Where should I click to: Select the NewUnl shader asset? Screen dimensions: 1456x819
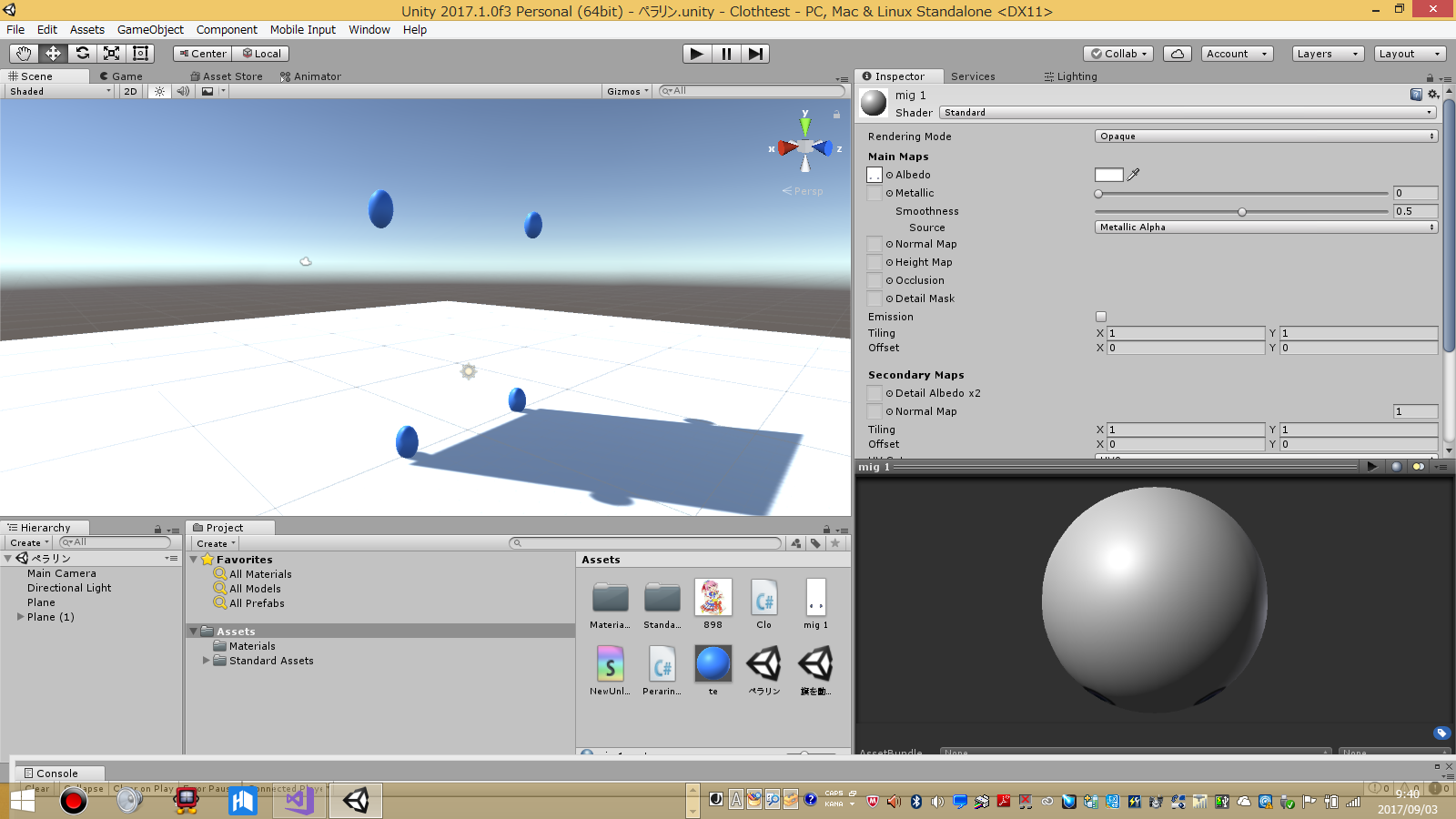click(611, 671)
